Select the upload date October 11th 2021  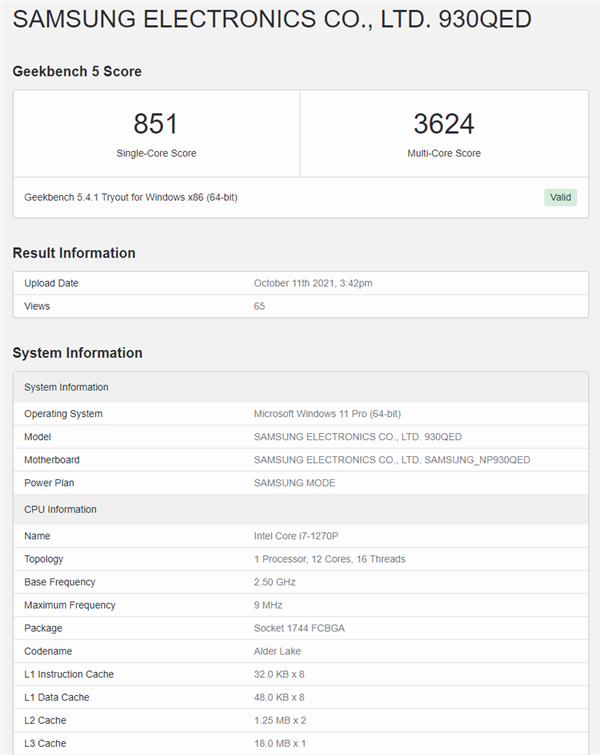point(313,283)
